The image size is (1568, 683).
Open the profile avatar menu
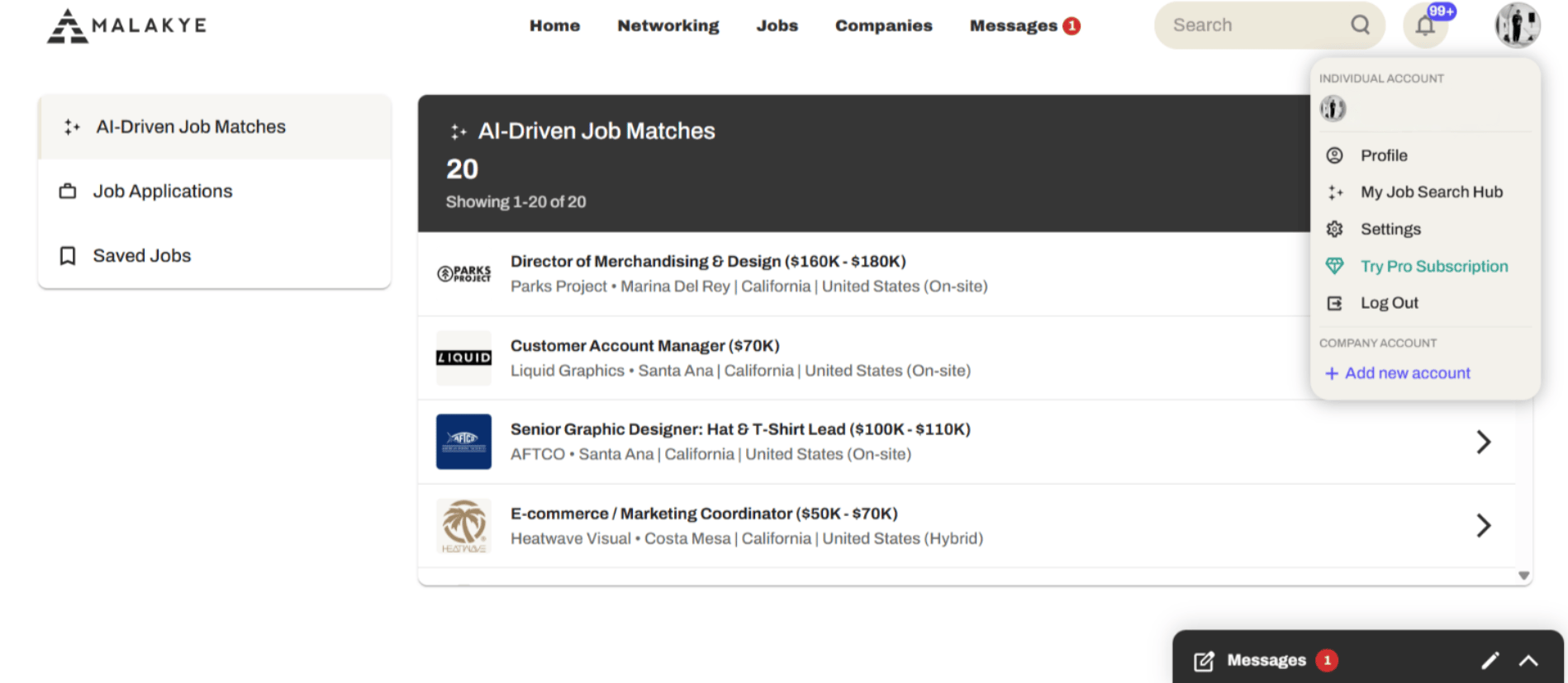[1518, 26]
